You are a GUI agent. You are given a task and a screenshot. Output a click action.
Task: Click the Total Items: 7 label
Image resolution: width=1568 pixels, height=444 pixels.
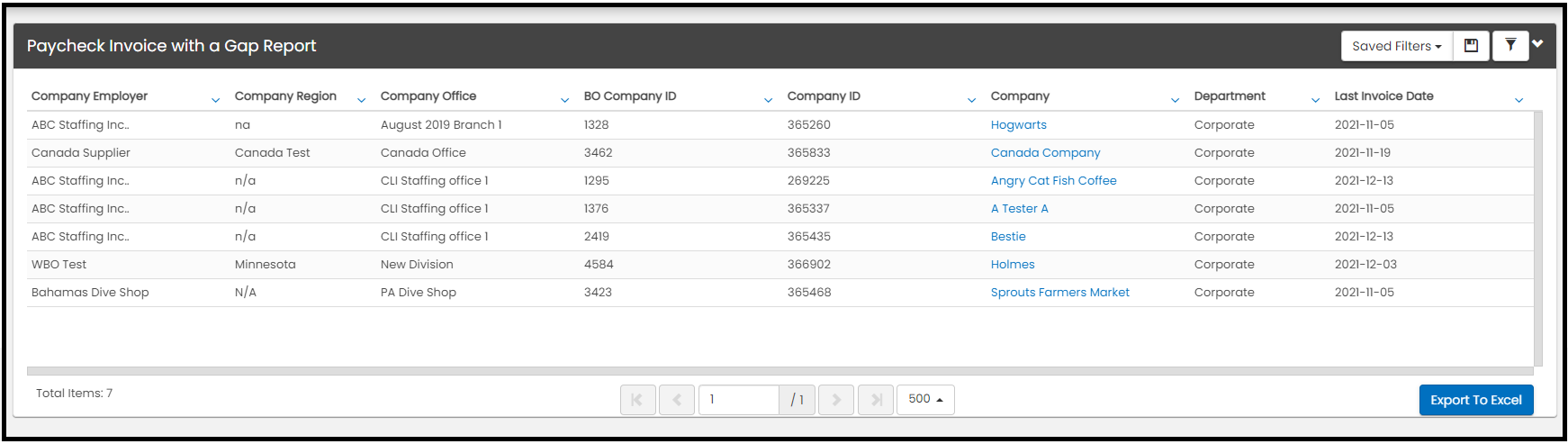(x=74, y=394)
